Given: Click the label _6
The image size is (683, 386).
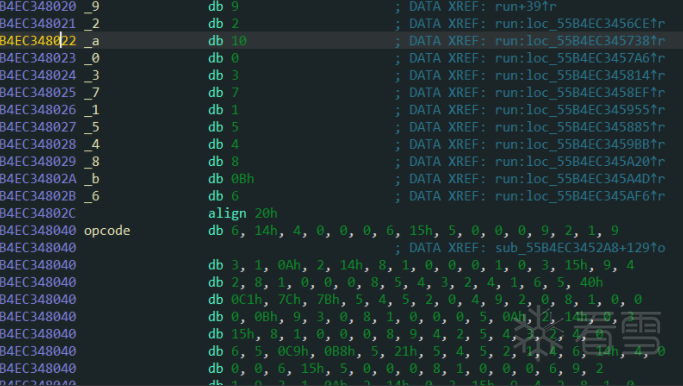Looking at the screenshot, I should click(92, 196).
